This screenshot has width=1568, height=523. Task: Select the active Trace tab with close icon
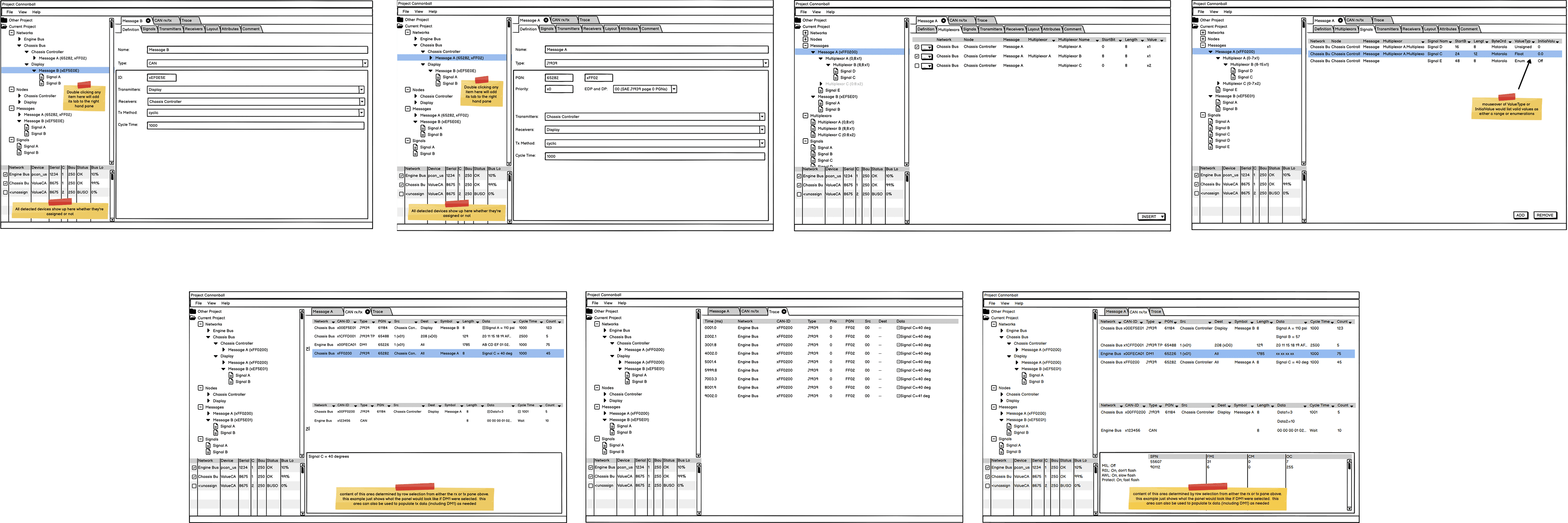click(775, 312)
